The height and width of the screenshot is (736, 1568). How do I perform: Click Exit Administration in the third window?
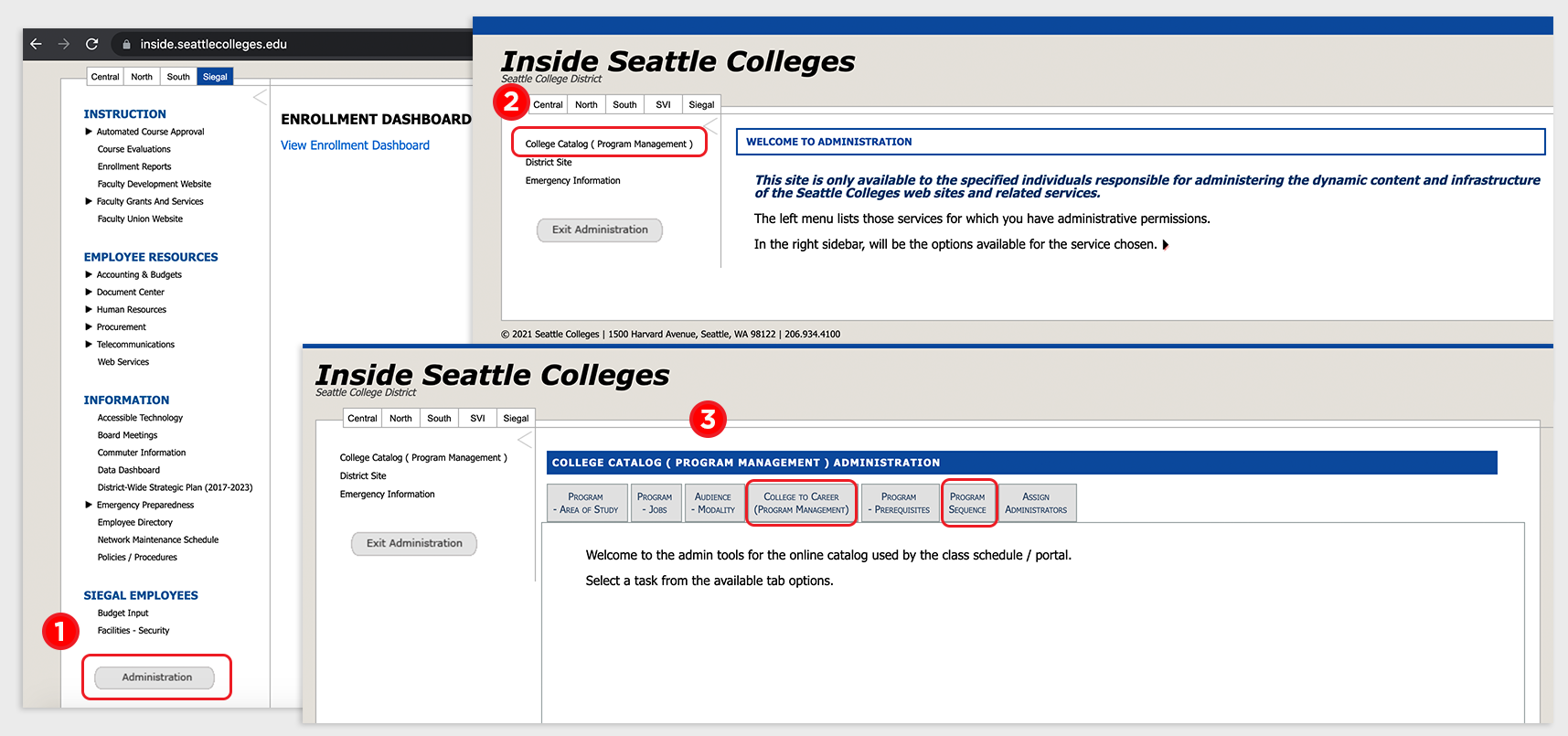pyautogui.click(x=414, y=543)
